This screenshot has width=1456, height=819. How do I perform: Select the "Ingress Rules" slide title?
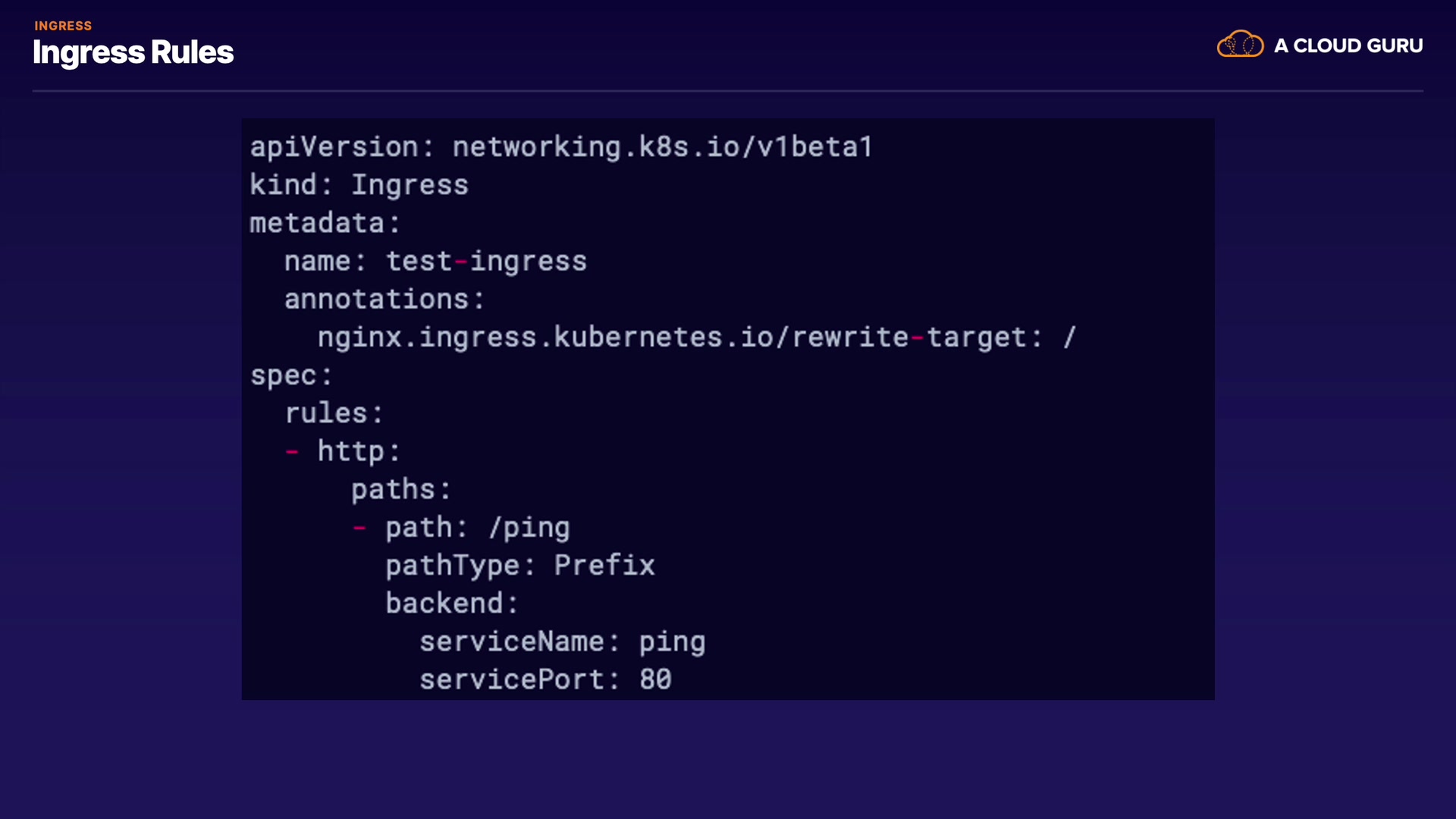[x=133, y=53]
